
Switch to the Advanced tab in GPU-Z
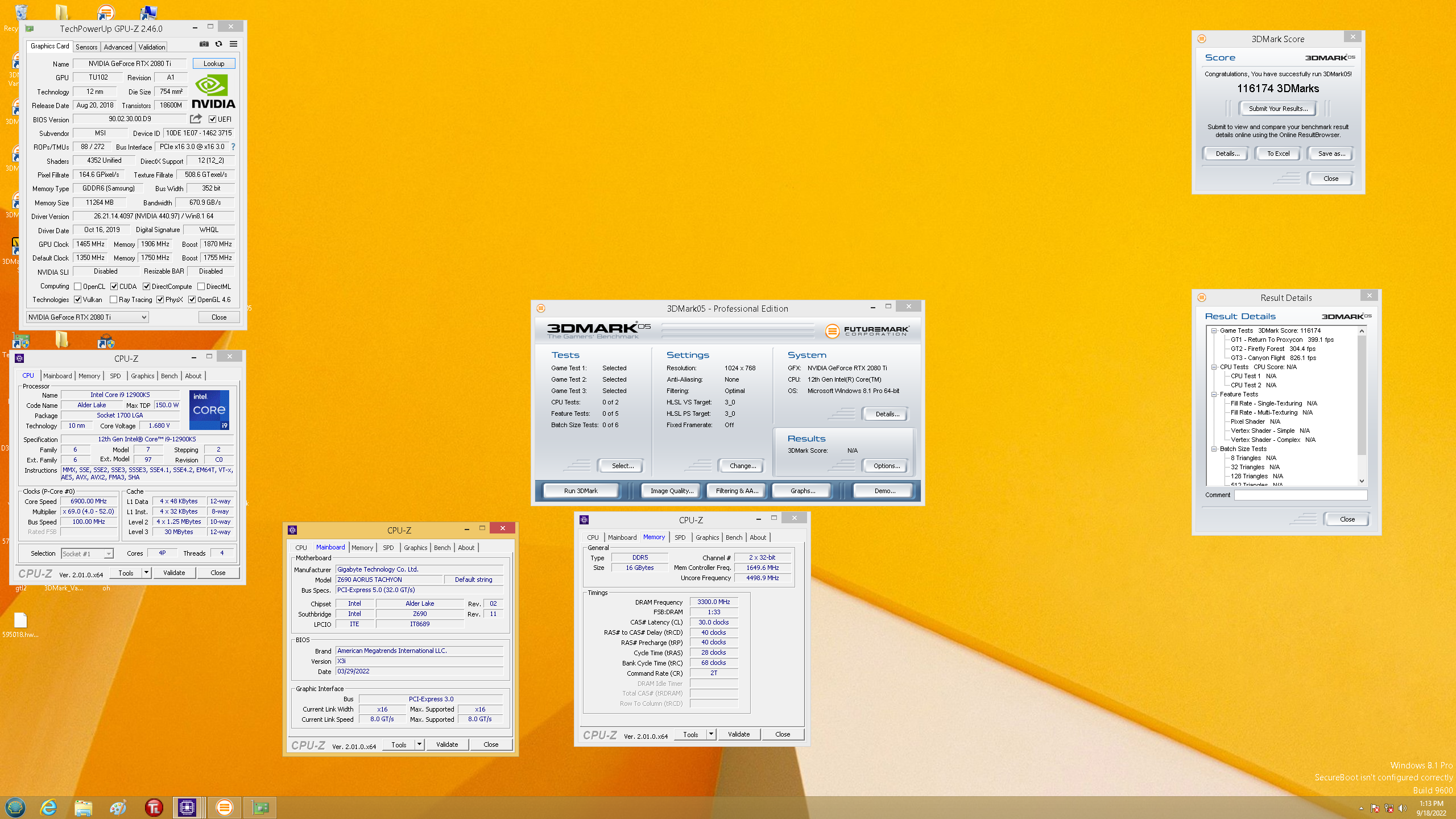coord(118,47)
